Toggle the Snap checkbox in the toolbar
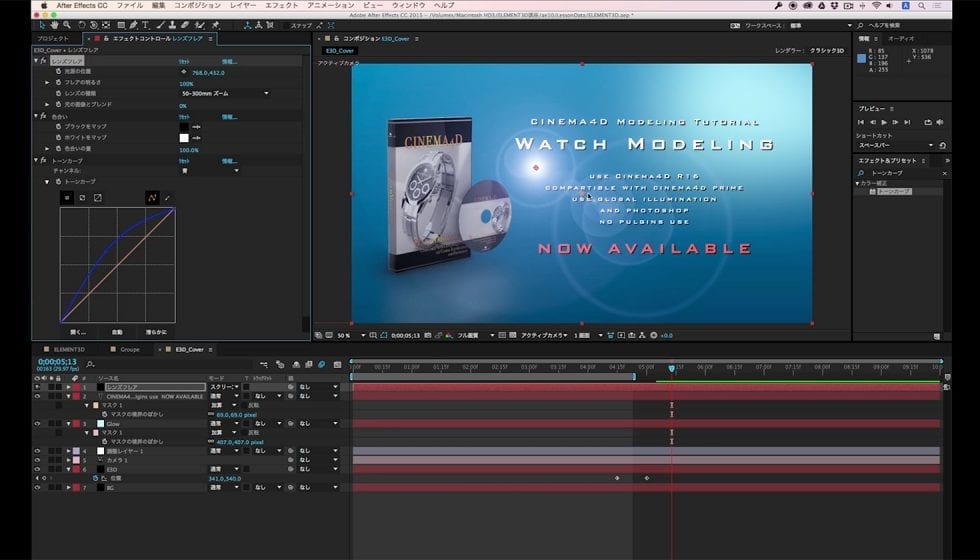 tap(286, 26)
